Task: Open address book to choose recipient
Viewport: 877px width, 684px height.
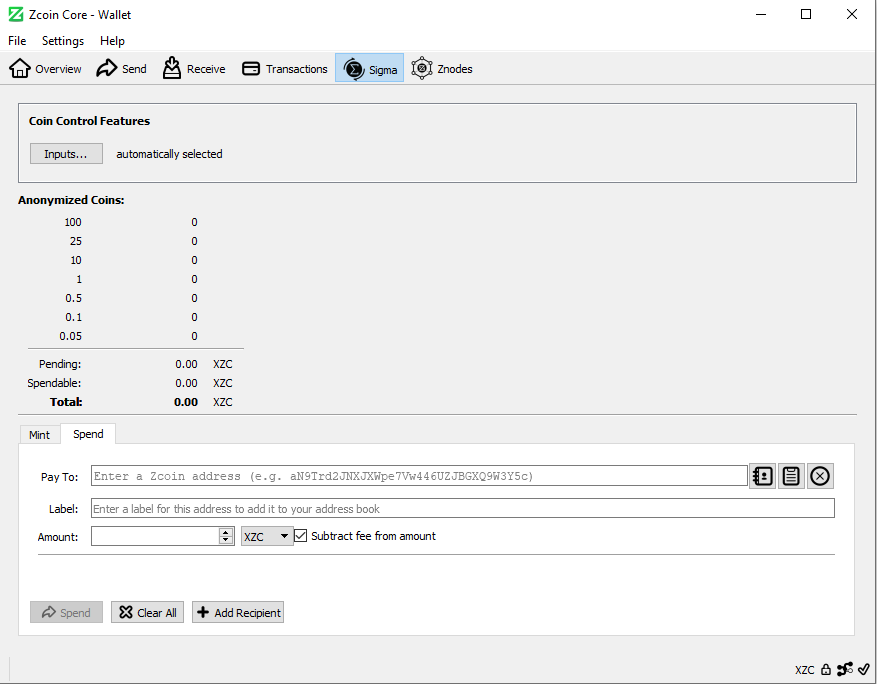Action: click(x=762, y=476)
